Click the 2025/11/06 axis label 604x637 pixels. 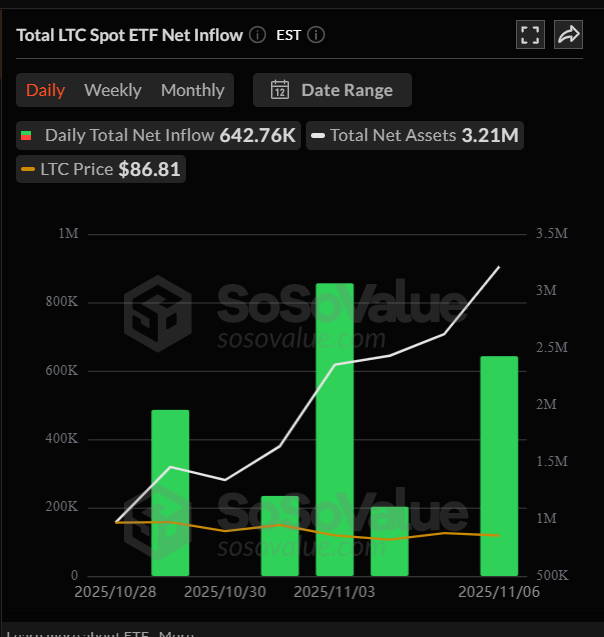(x=499, y=592)
